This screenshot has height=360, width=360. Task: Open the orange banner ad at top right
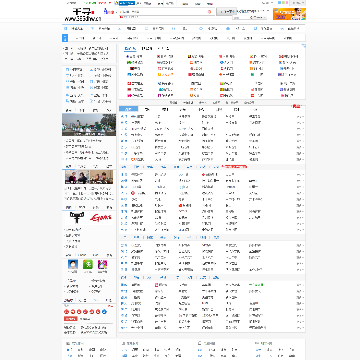[289, 14]
